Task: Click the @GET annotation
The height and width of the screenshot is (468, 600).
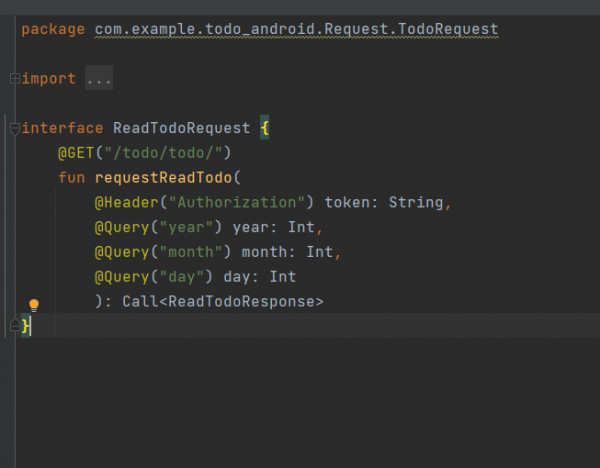Action: (76, 153)
